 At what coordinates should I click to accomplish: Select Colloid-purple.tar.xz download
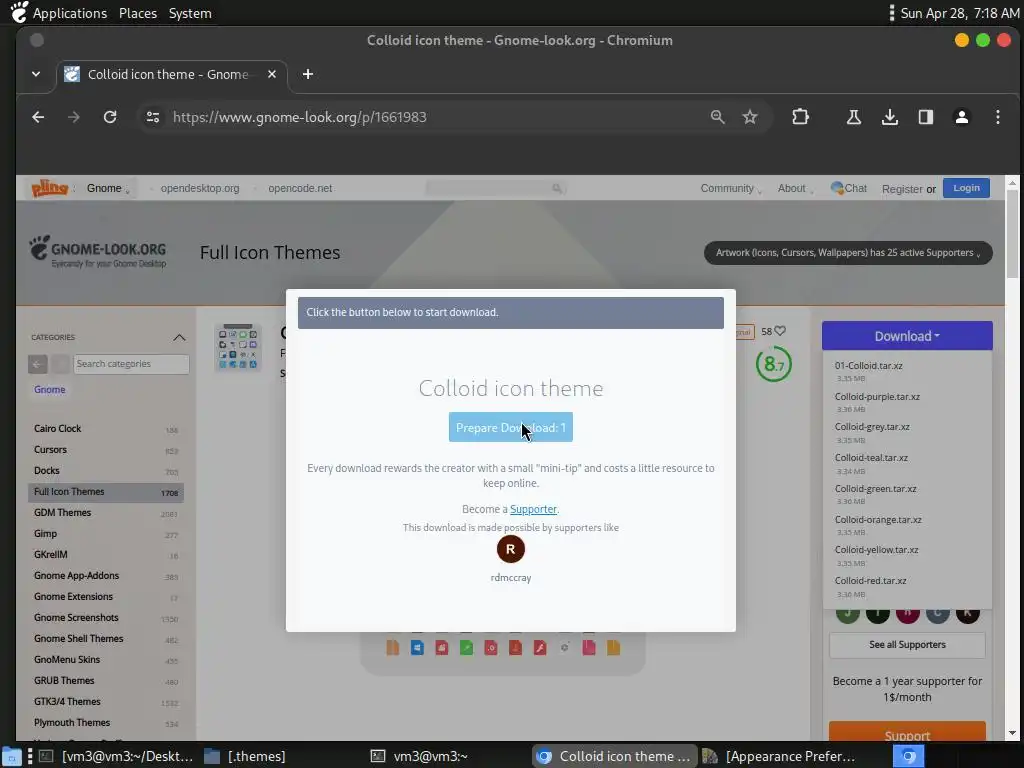pyautogui.click(x=877, y=396)
